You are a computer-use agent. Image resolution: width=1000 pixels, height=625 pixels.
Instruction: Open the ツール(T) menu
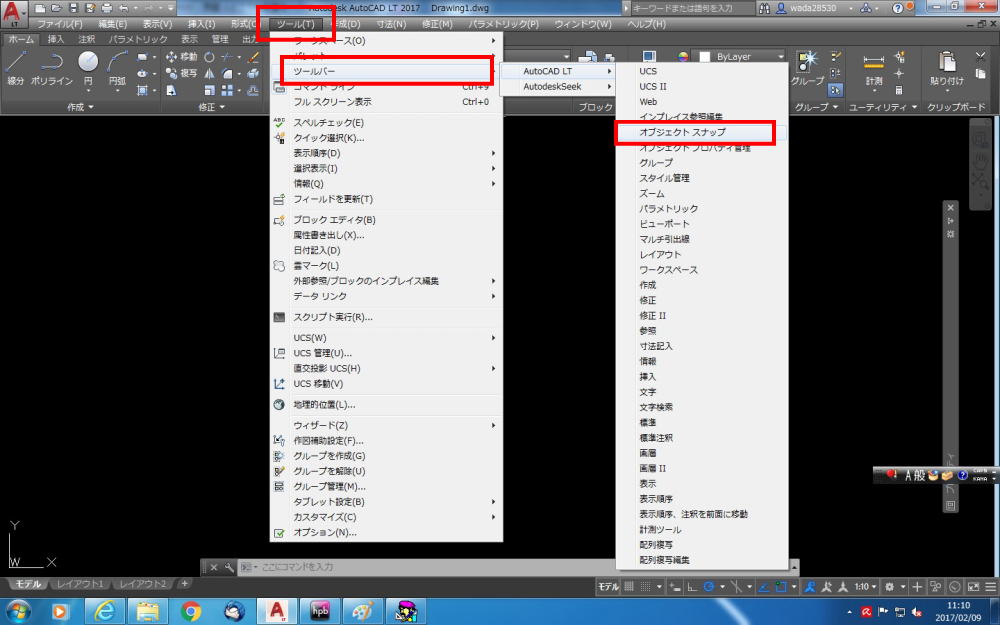pyautogui.click(x=295, y=24)
